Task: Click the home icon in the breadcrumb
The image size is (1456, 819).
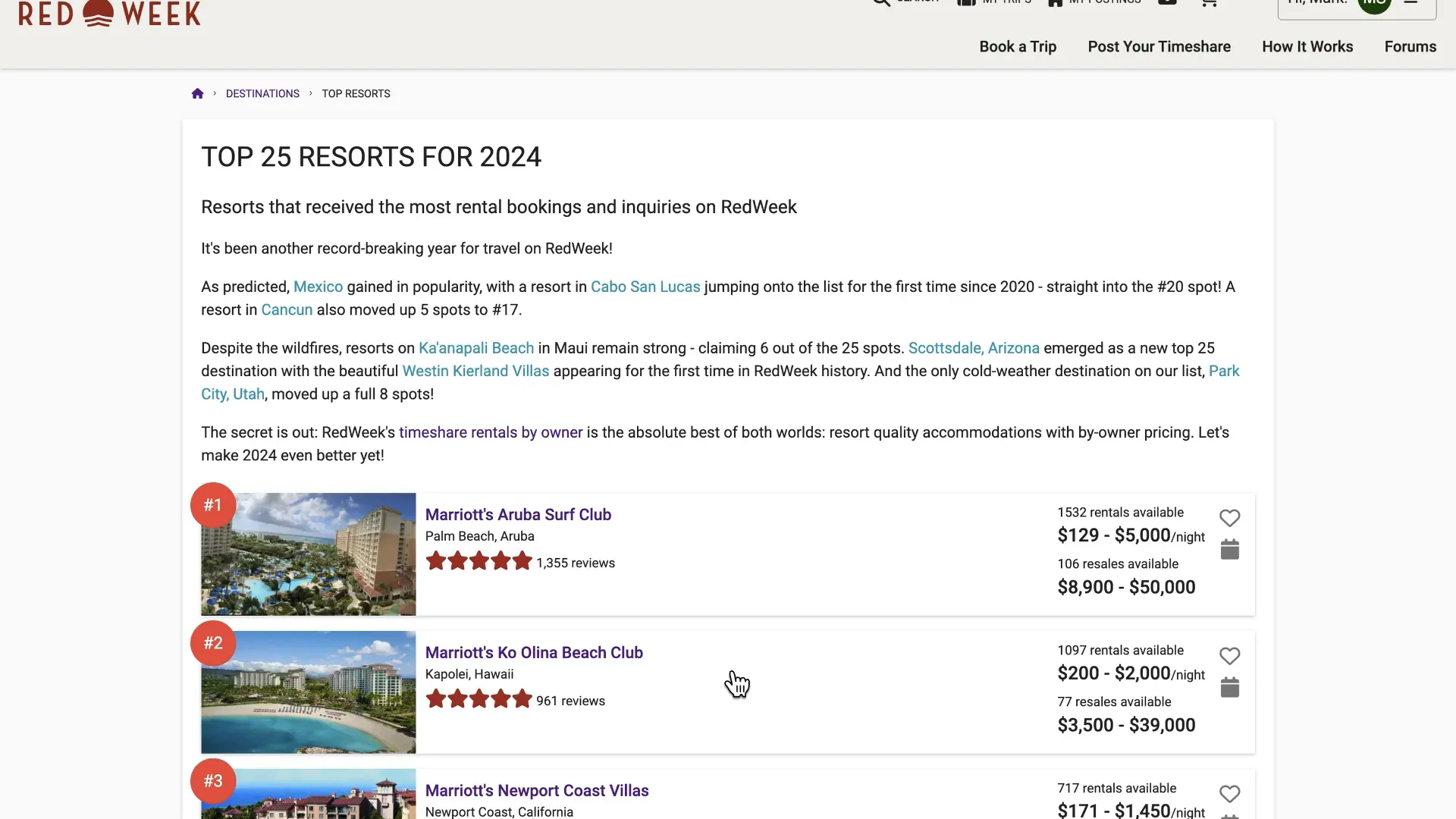Action: pyautogui.click(x=197, y=93)
